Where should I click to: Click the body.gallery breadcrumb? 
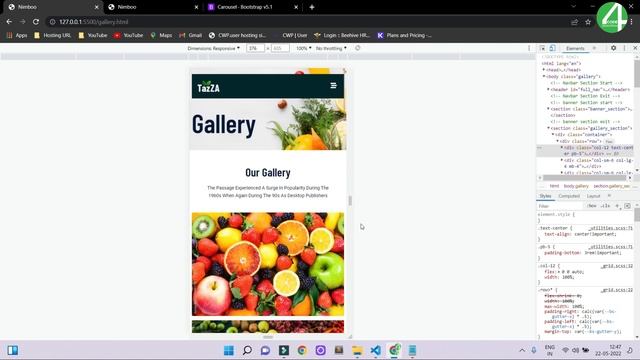(x=576, y=186)
